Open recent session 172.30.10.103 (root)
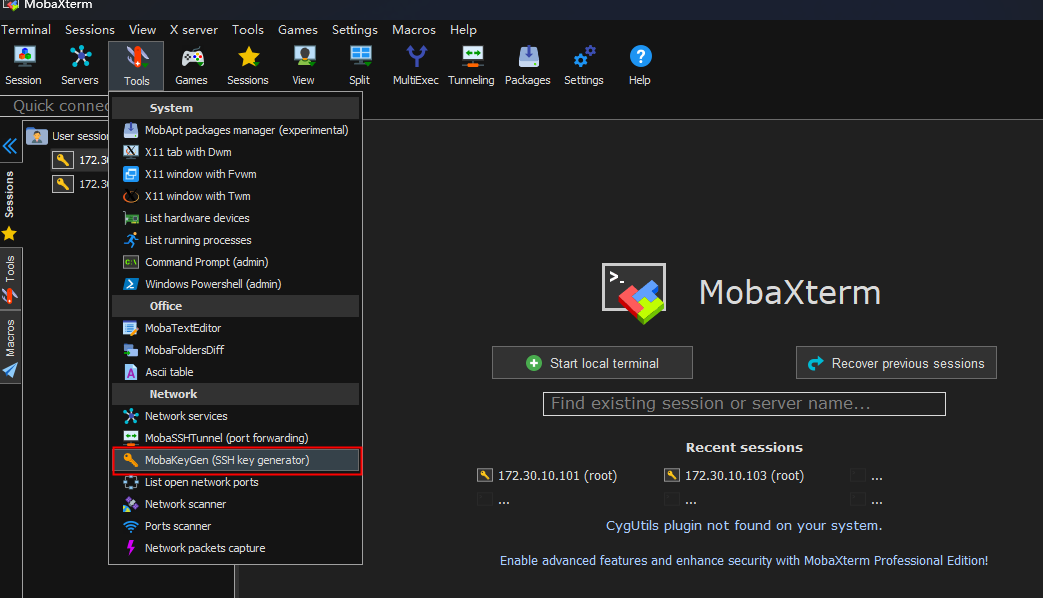The image size is (1043, 598). coord(734,476)
